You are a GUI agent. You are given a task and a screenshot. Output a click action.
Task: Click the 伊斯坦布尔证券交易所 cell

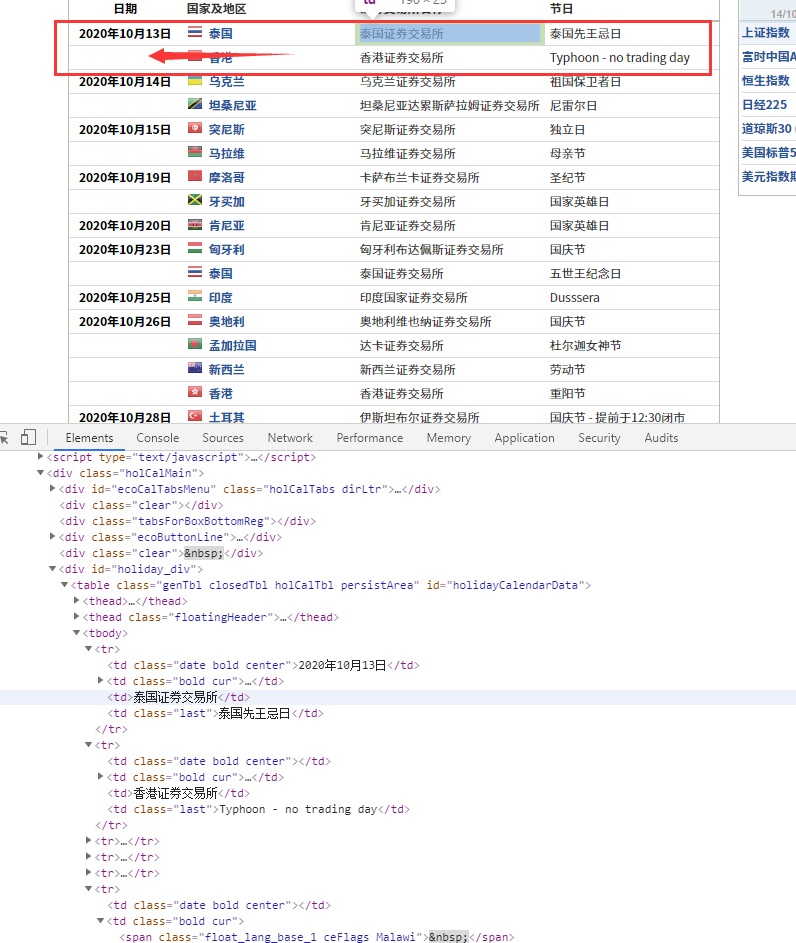[420, 417]
